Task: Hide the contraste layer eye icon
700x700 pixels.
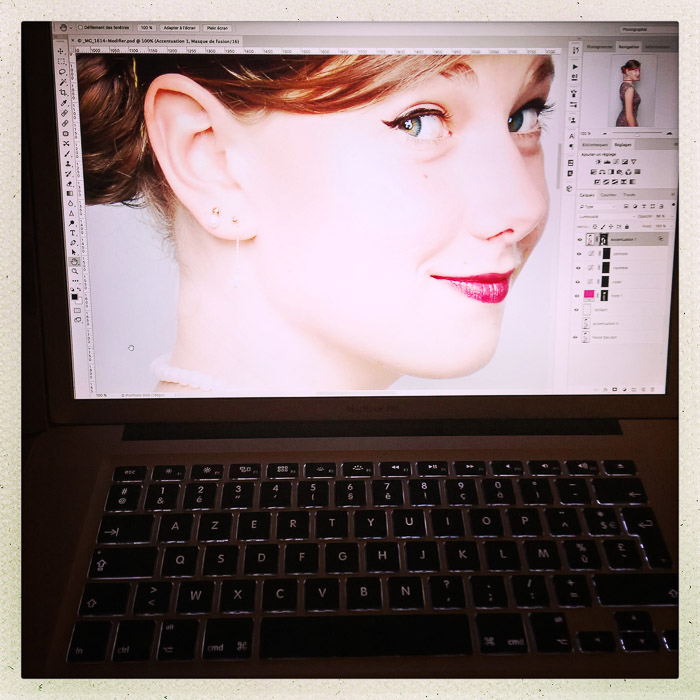Action: pyautogui.click(x=579, y=254)
